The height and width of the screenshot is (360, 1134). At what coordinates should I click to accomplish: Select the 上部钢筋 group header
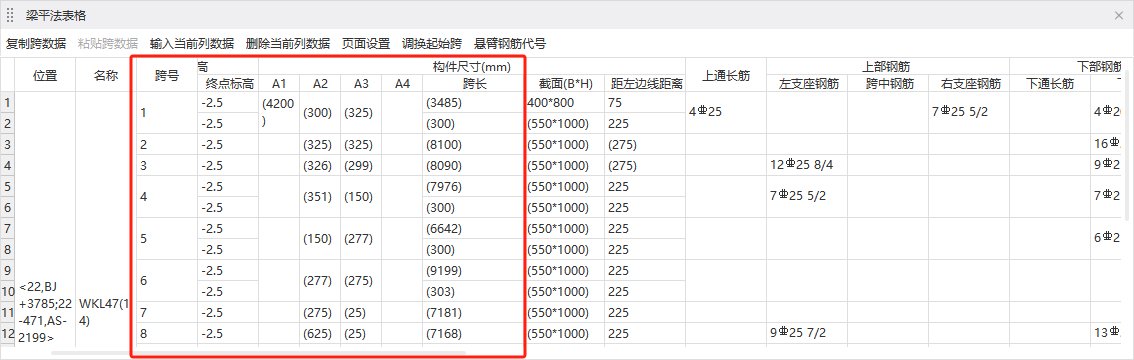[888, 67]
